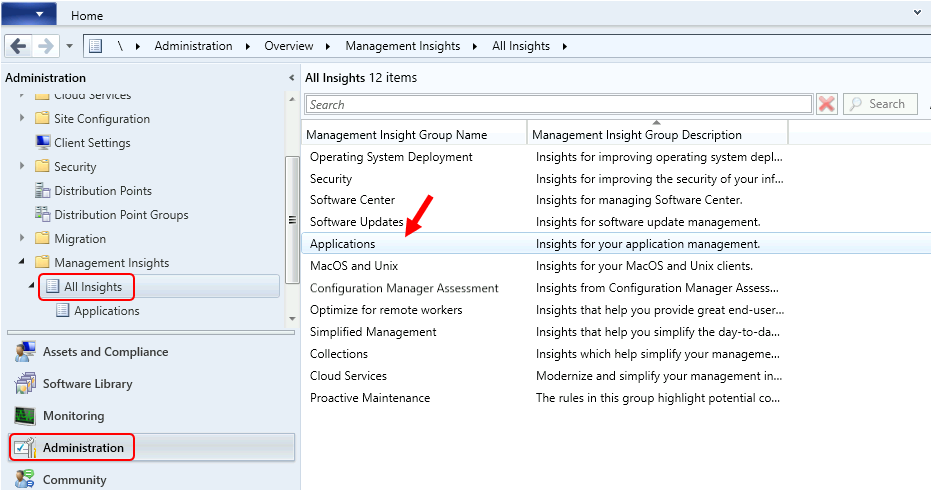This screenshot has width=931, height=490.
Task: Open the Assets and Compliance workspace
Action: pos(105,352)
